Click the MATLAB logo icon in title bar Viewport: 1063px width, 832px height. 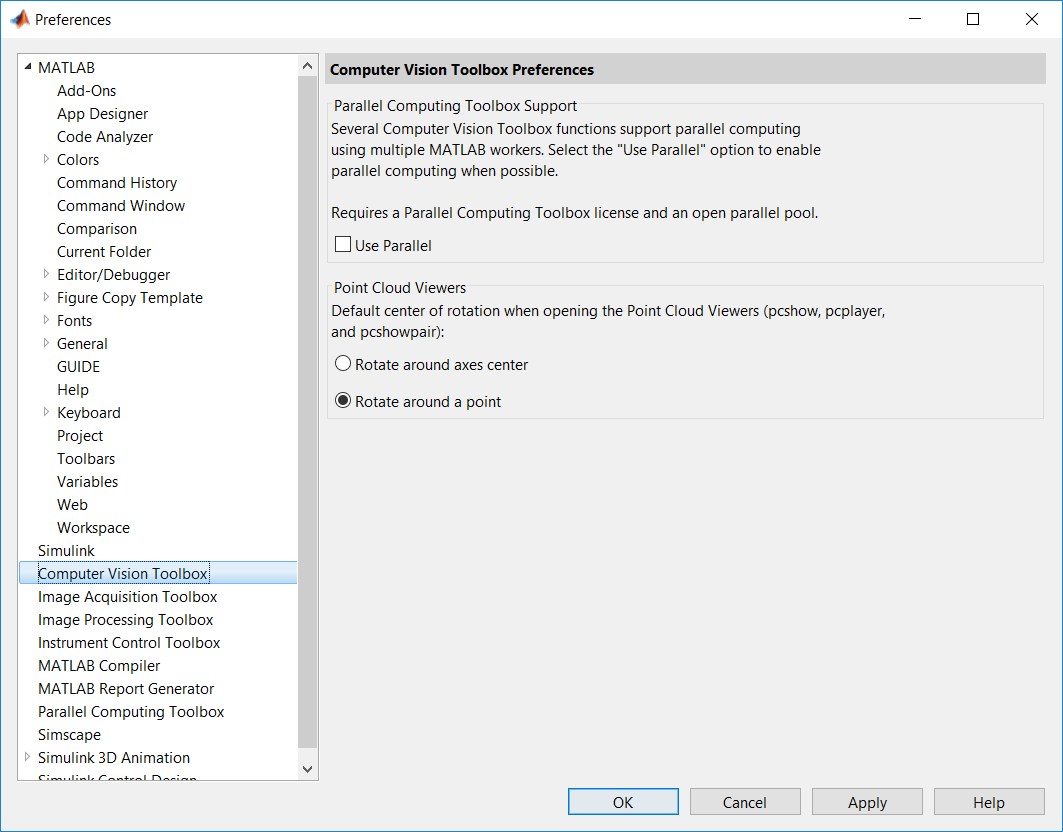[19, 19]
